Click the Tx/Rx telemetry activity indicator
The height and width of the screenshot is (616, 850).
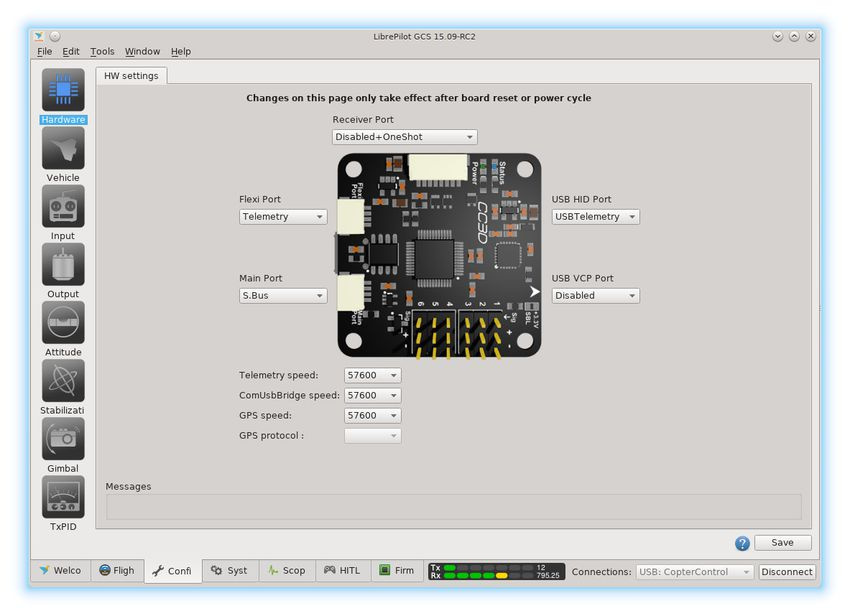click(x=496, y=572)
